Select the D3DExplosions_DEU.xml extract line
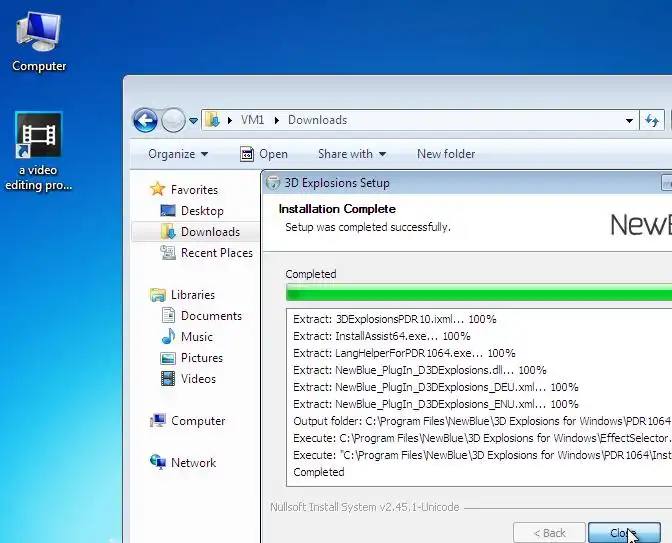The width and height of the screenshot is (672, 543). (x=435, y=387)
